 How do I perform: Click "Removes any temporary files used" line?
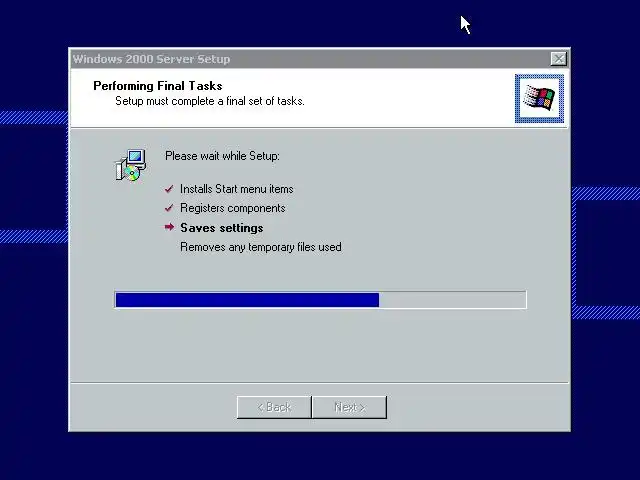(261, 247)
